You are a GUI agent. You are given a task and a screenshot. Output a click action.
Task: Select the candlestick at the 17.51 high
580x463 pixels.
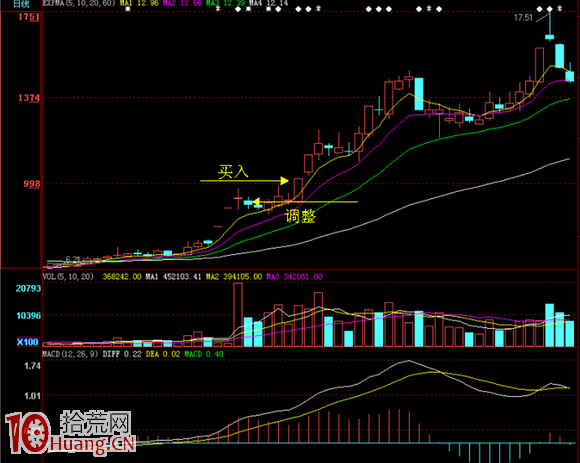[x=550, y=28]
